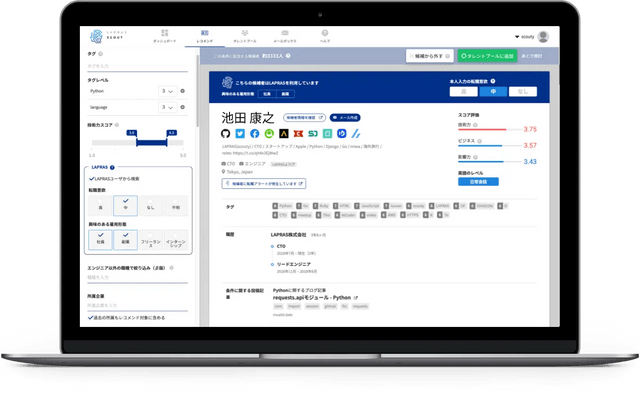
Task: Click the 候補から外す button
Action: [429, 56]
